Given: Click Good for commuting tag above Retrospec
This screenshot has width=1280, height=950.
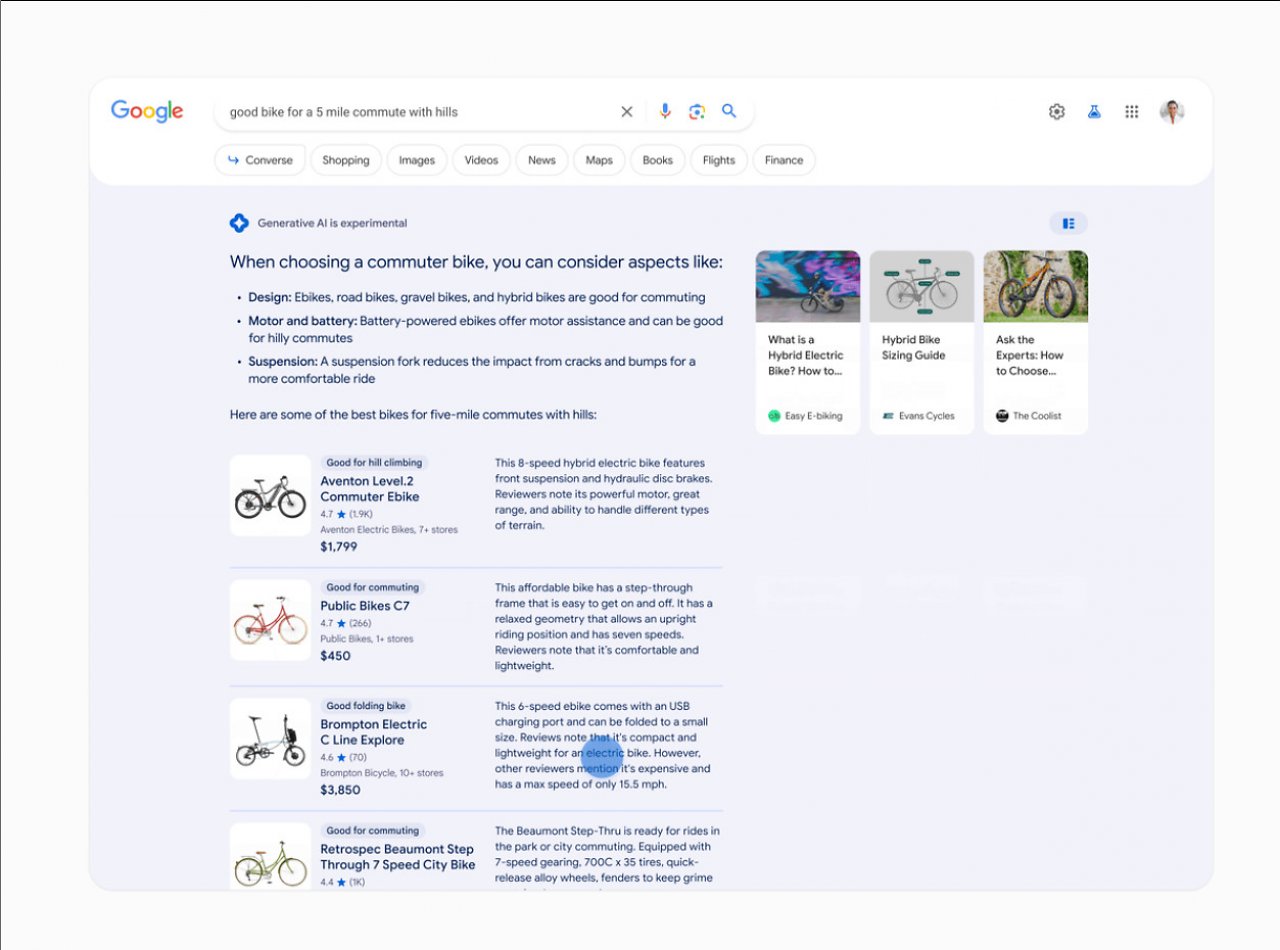Looking at the screenshot, I should [x=372, y=830].
